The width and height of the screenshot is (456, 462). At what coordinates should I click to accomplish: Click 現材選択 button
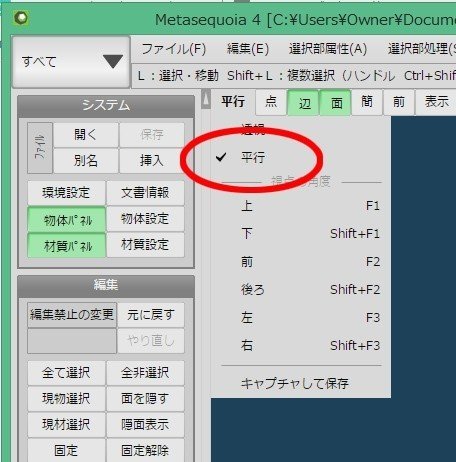(x=66, y=425)
